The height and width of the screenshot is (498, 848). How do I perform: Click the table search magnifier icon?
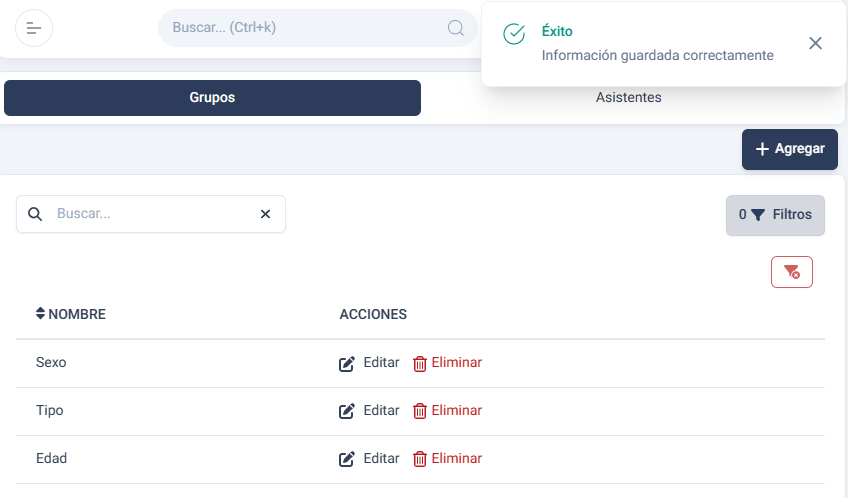35,214
